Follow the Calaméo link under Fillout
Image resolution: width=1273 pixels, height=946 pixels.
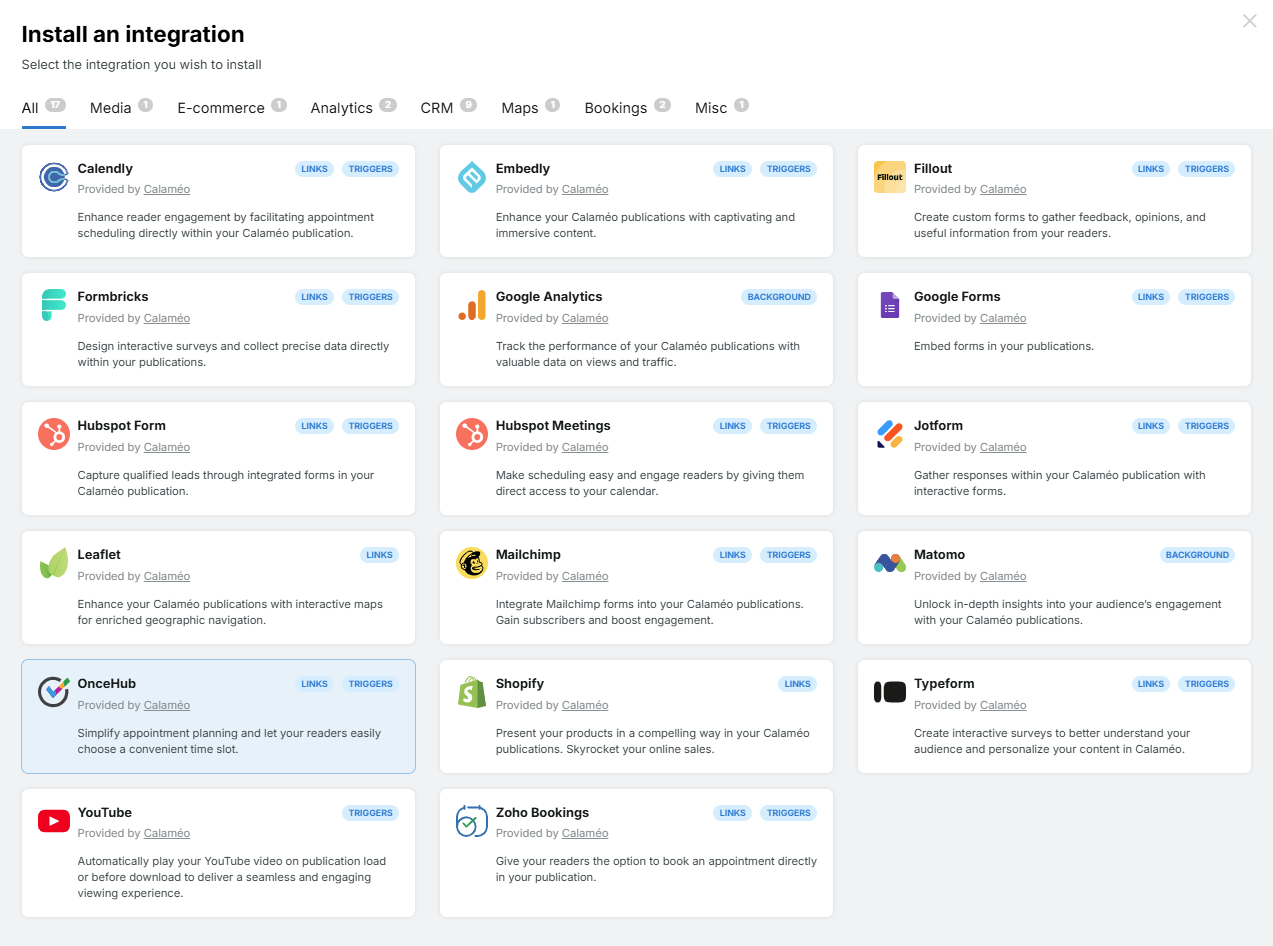(x=1003, y=190)
